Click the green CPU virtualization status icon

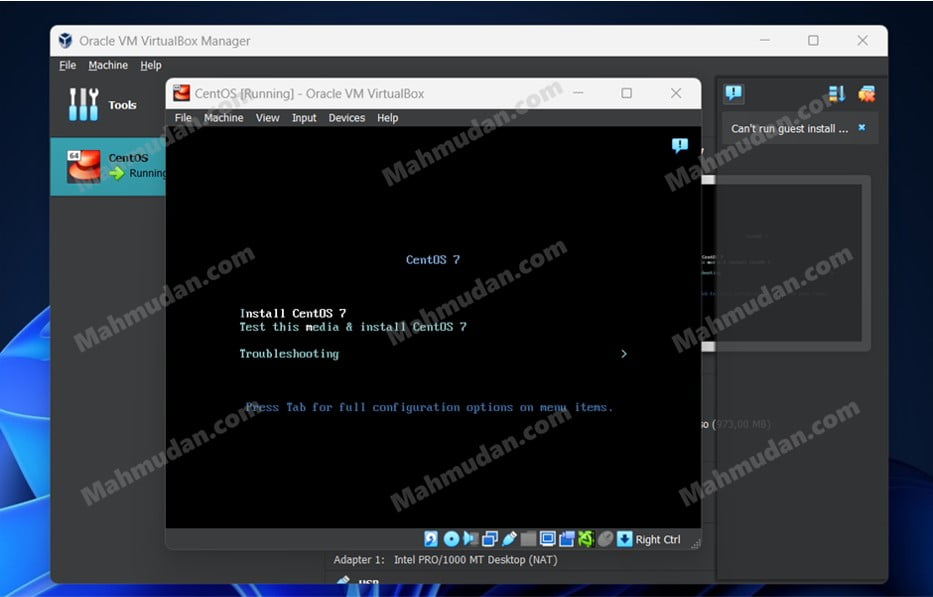(x=586, y=539)
